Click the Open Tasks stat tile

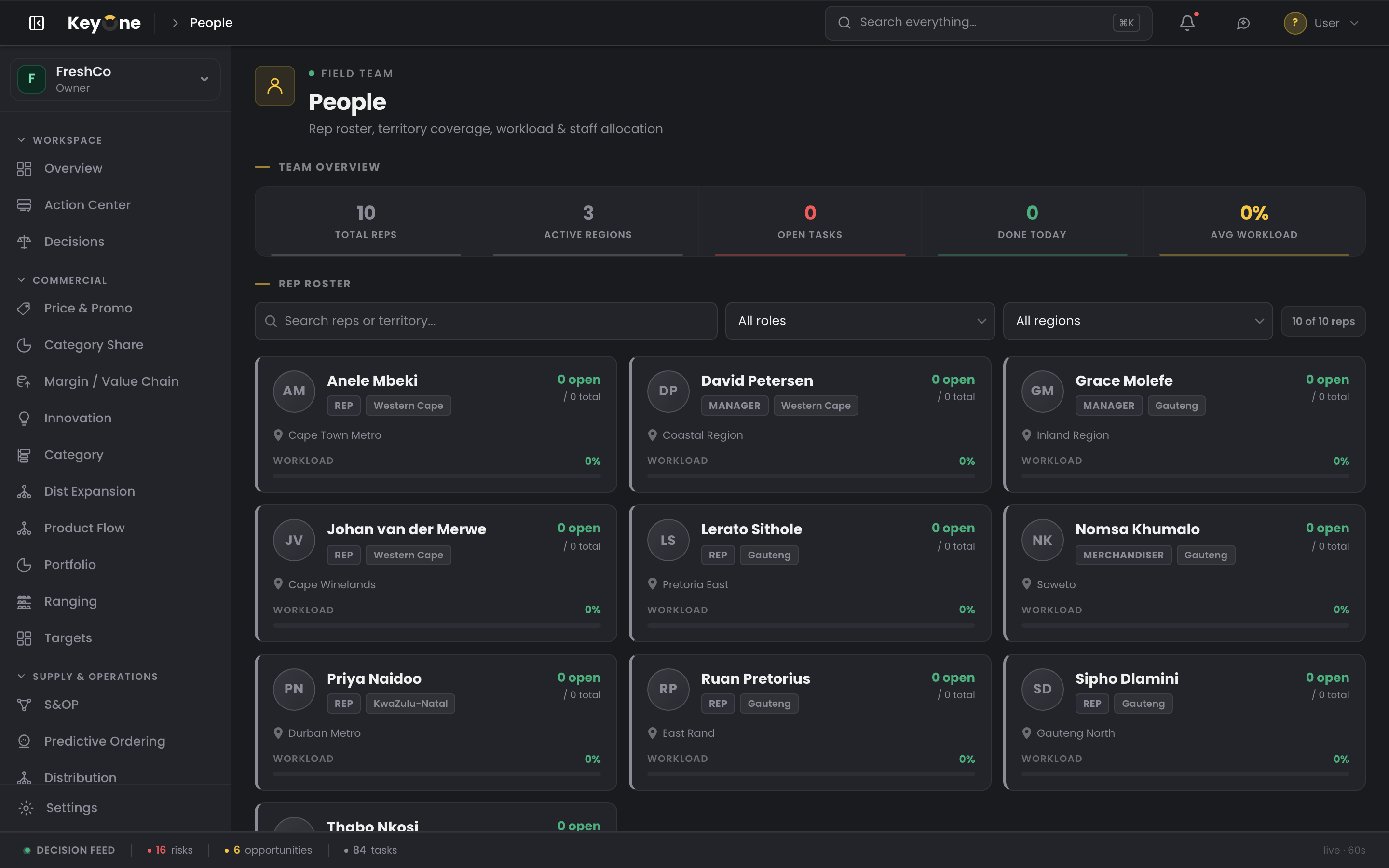pos(810,221)
